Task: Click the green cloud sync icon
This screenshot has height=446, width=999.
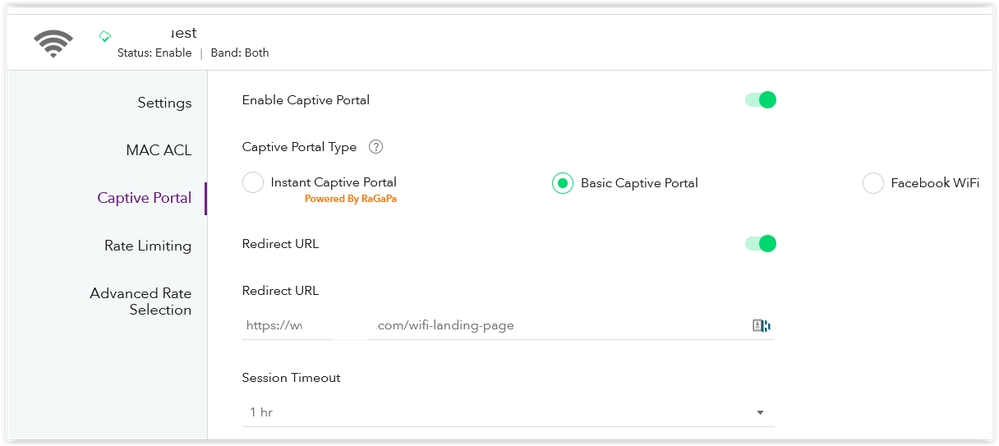Action: click(105, 37)
